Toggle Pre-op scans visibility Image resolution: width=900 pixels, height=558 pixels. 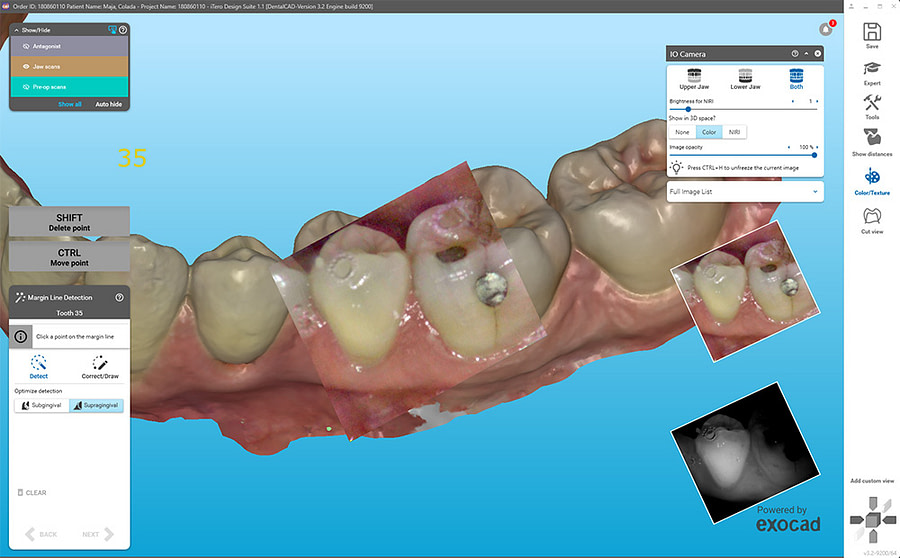coord(26,86)
